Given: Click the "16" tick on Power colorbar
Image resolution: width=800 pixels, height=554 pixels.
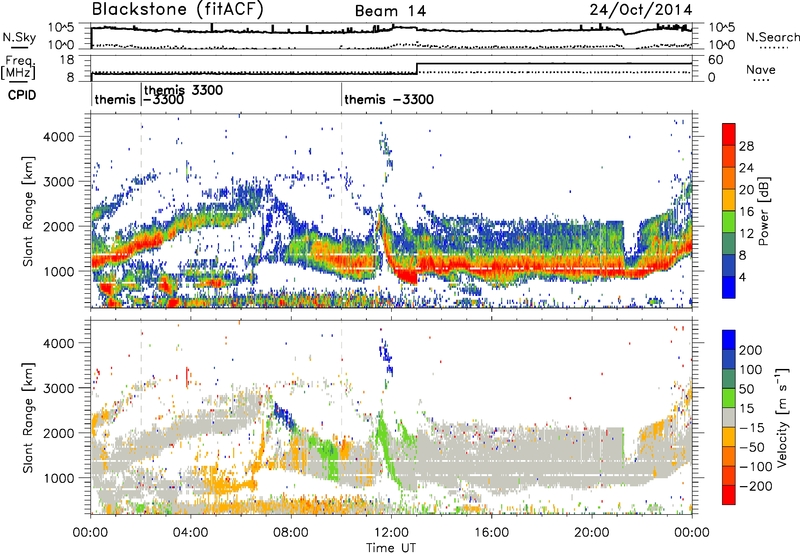Looking at the screenshot, I should (746, 212).
